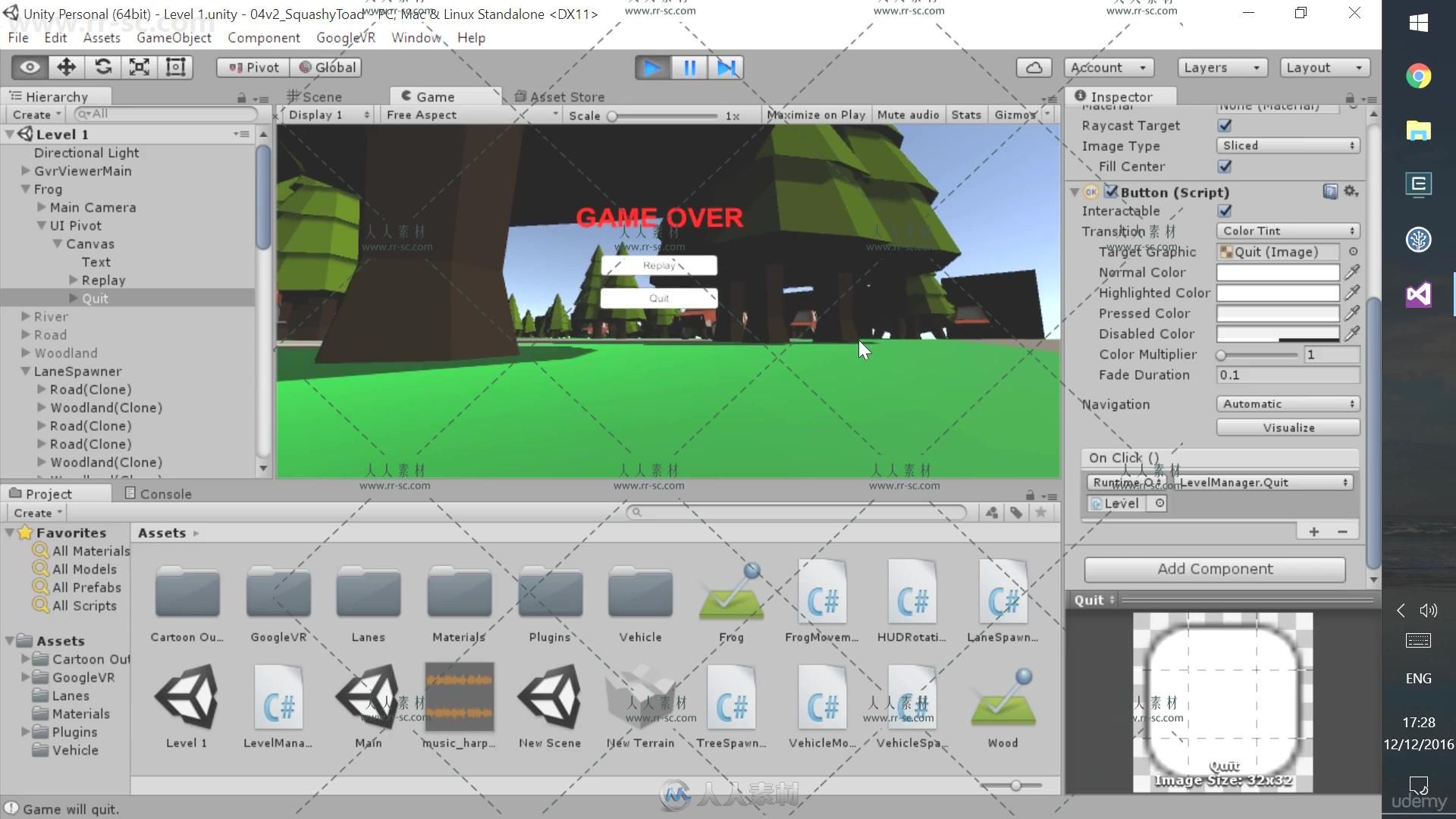This screenshot has width=1456, height=819.
Task: Disable the Fill Center checkbox
Action: click(1225, 166)
